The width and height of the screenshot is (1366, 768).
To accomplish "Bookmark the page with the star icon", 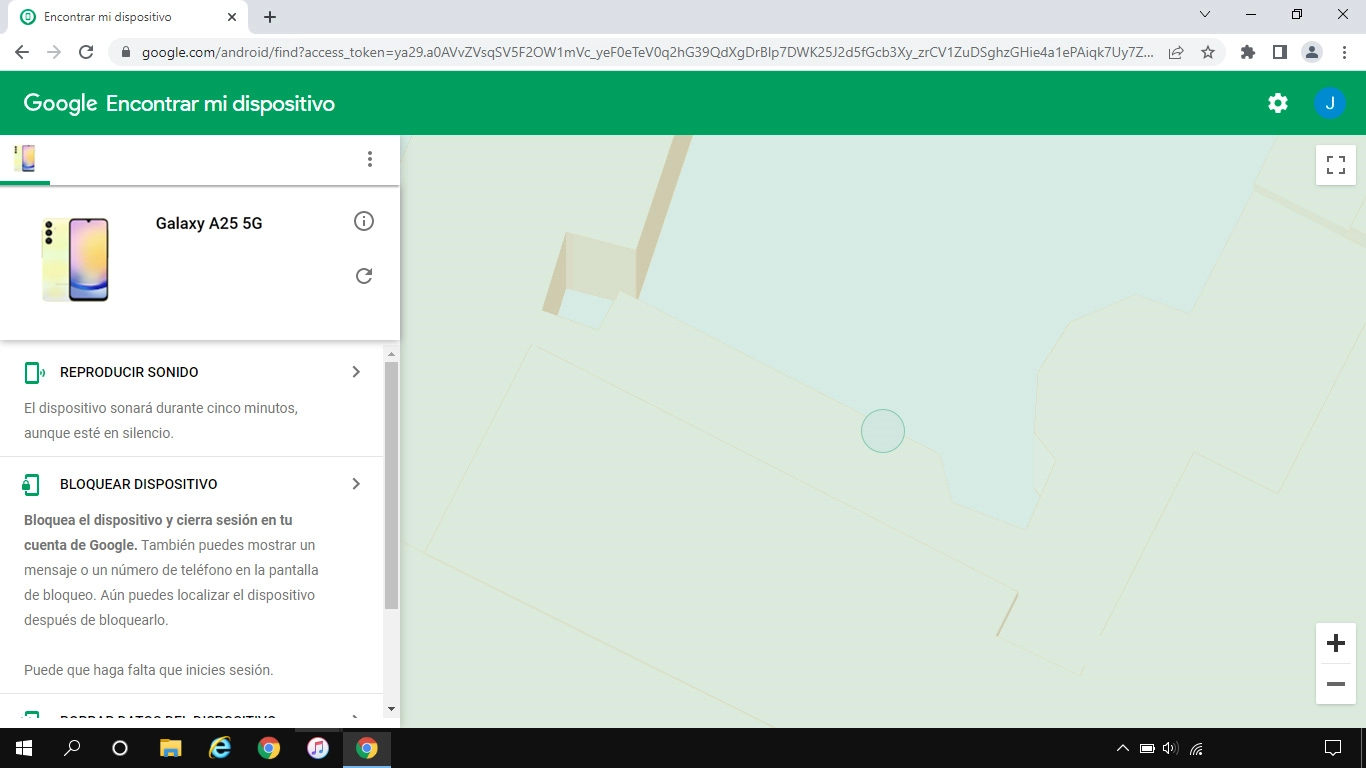I will [1209, 51].
